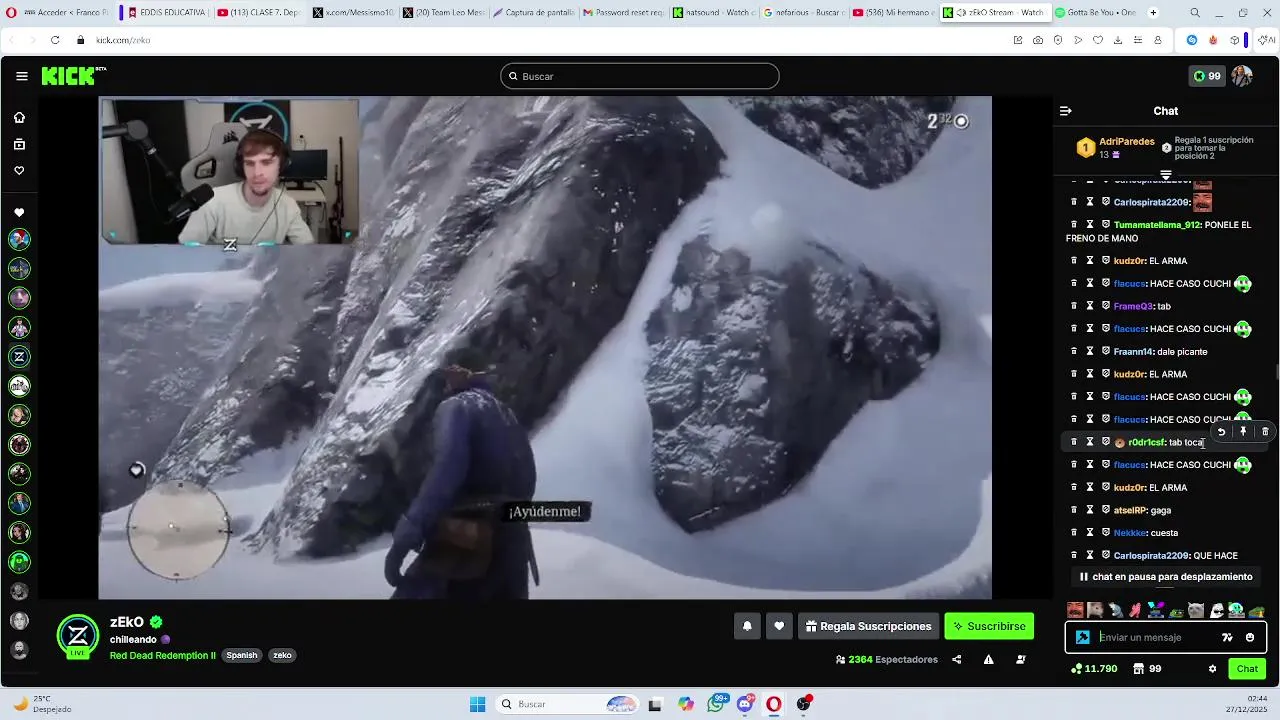Screen dimensions: 1280x720
Task: Collapse the chat panel arrow icon
Action: coord(1066,111)
